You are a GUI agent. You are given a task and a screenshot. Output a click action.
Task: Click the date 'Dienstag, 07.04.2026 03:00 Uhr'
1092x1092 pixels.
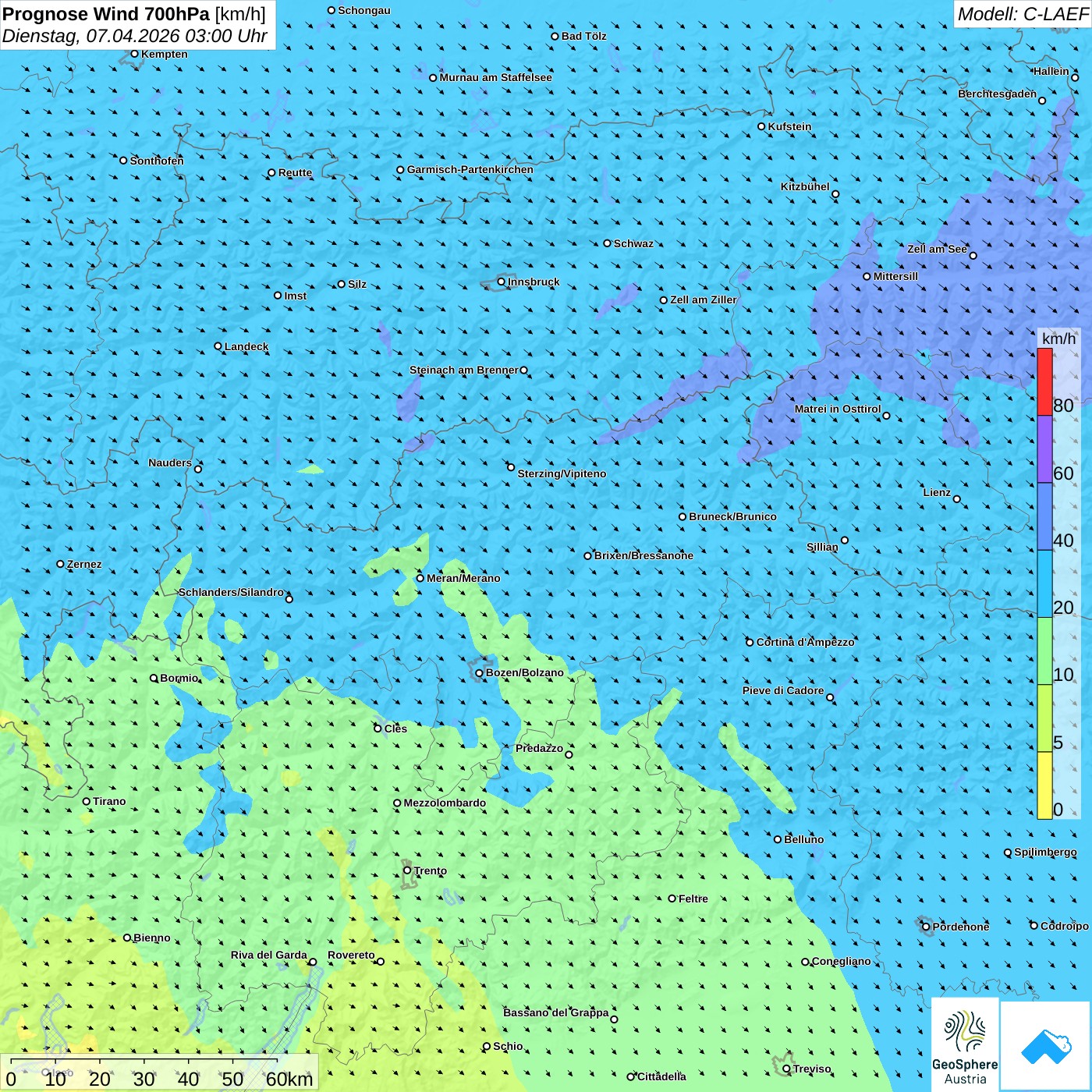(135, 36)
